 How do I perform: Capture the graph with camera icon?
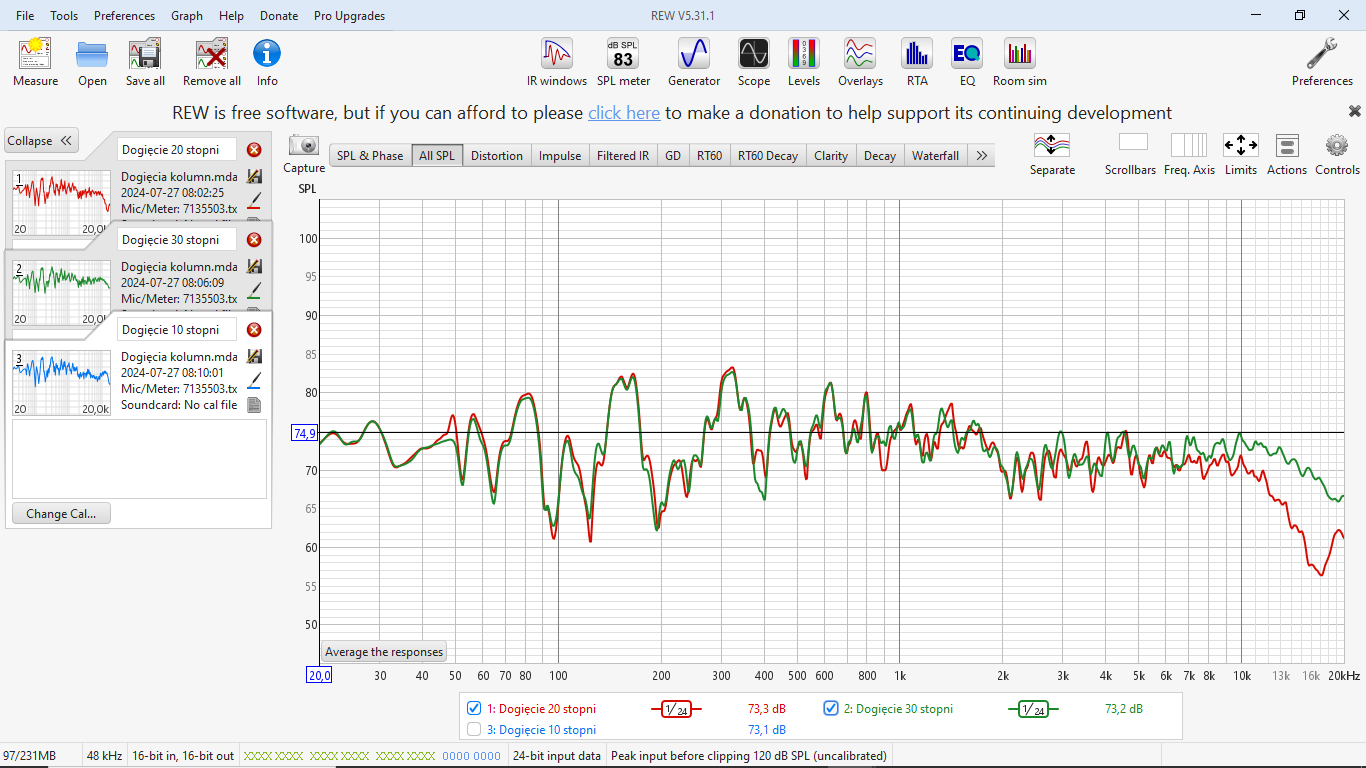tap(304, 146)
